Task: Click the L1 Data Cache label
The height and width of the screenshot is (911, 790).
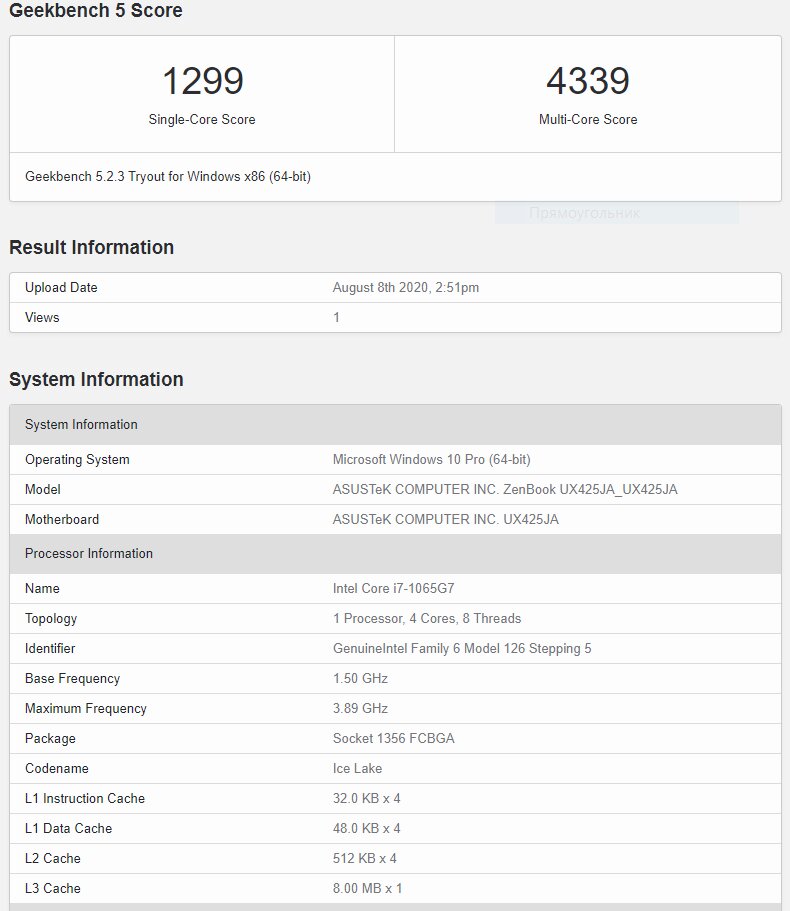Action: pyautogui.click(x=69, y=828)
